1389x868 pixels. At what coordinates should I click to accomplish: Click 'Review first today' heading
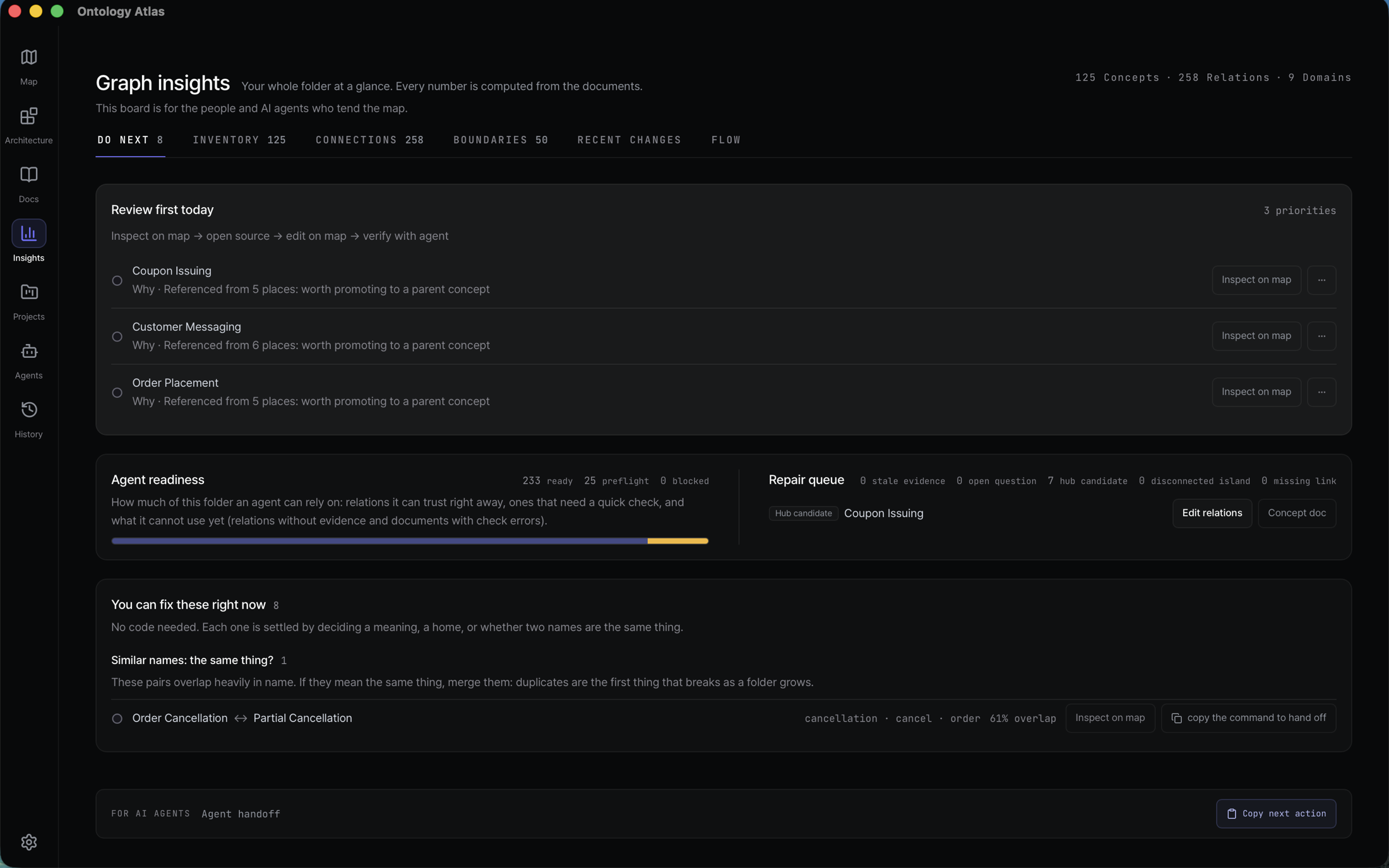click(x=162, y=210)
